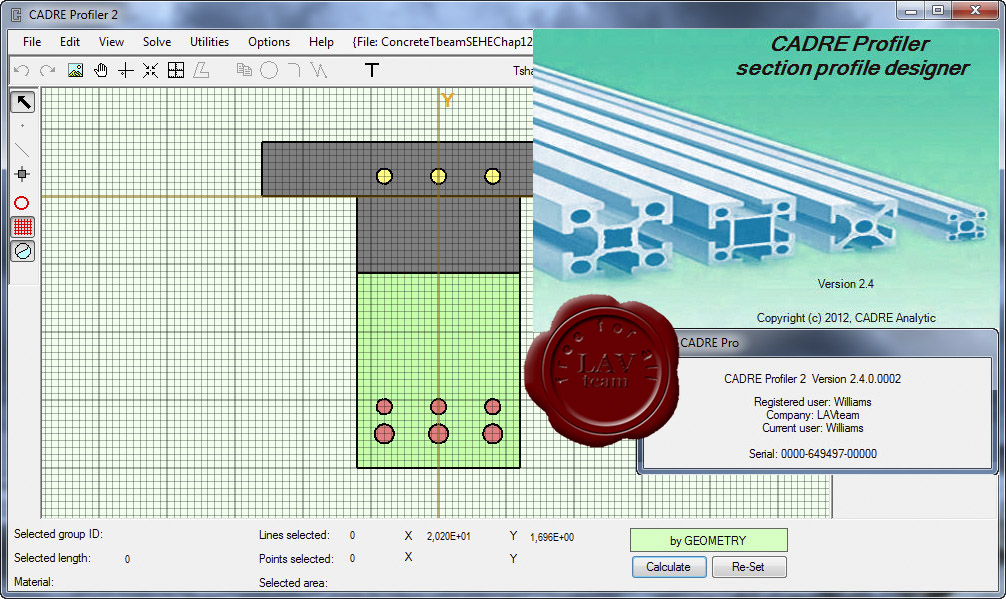Click the lower-right large red rebar circle

tap(492, 434)
